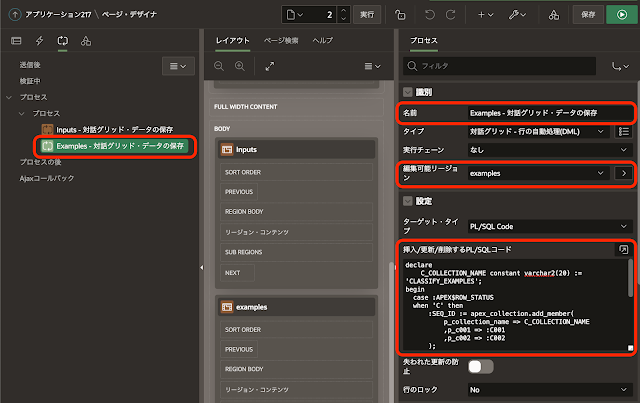The image size is (640, 403).
Task: Collapse the left pane with splitter arrow
Action: [201, 267]
